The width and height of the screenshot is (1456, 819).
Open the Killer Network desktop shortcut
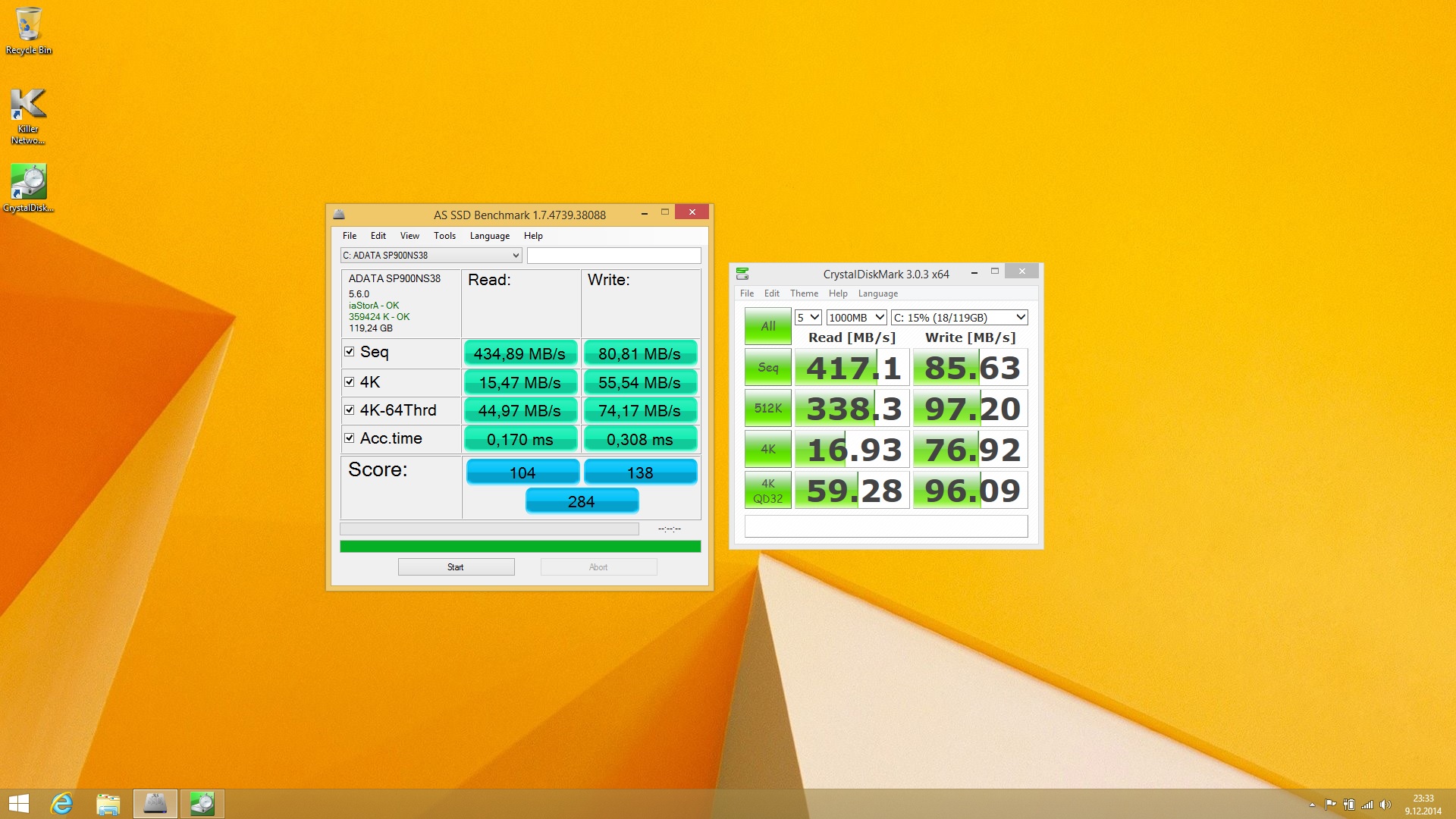[29, 115]
